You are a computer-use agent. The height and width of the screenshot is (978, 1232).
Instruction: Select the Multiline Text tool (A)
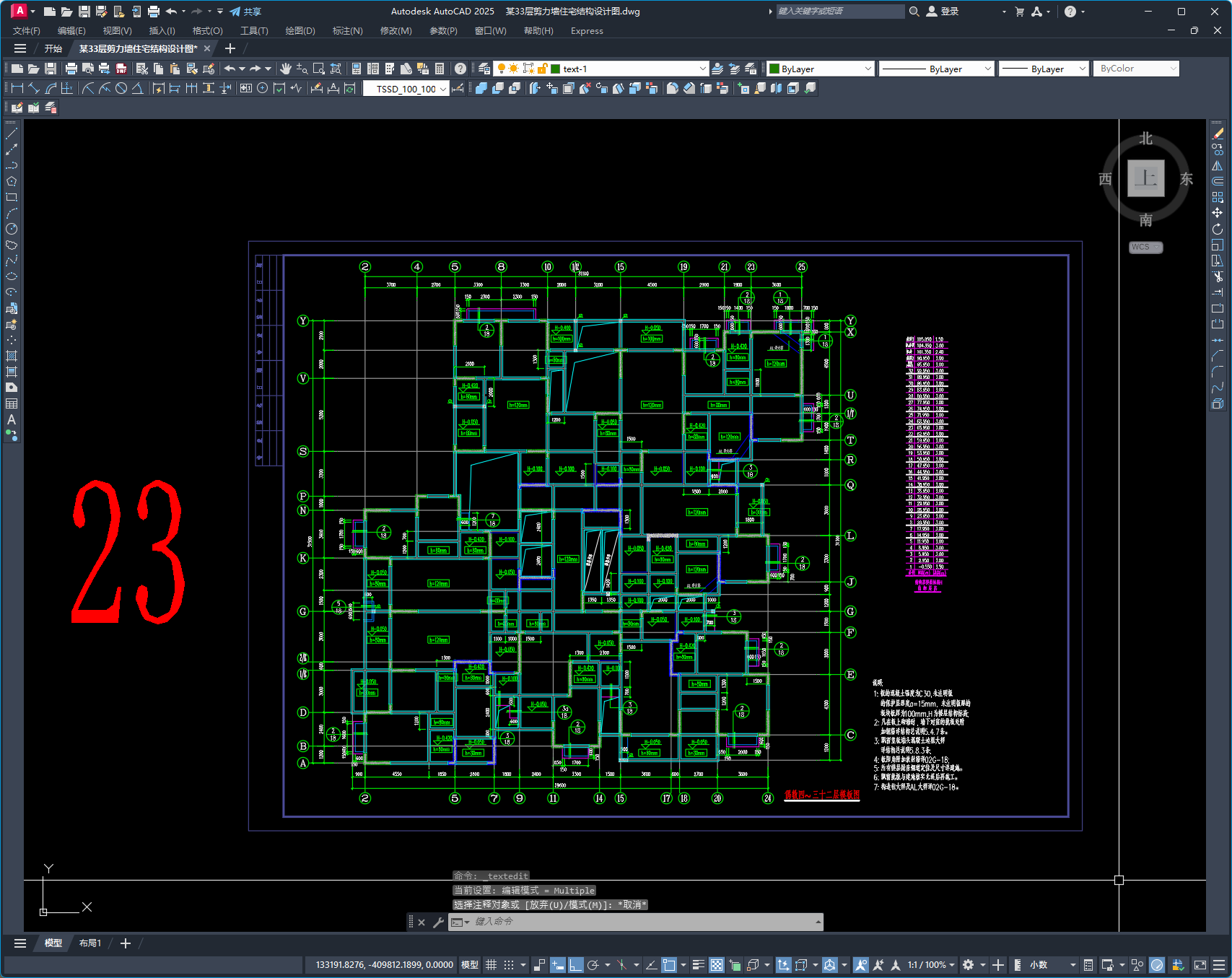pos(12,419)
